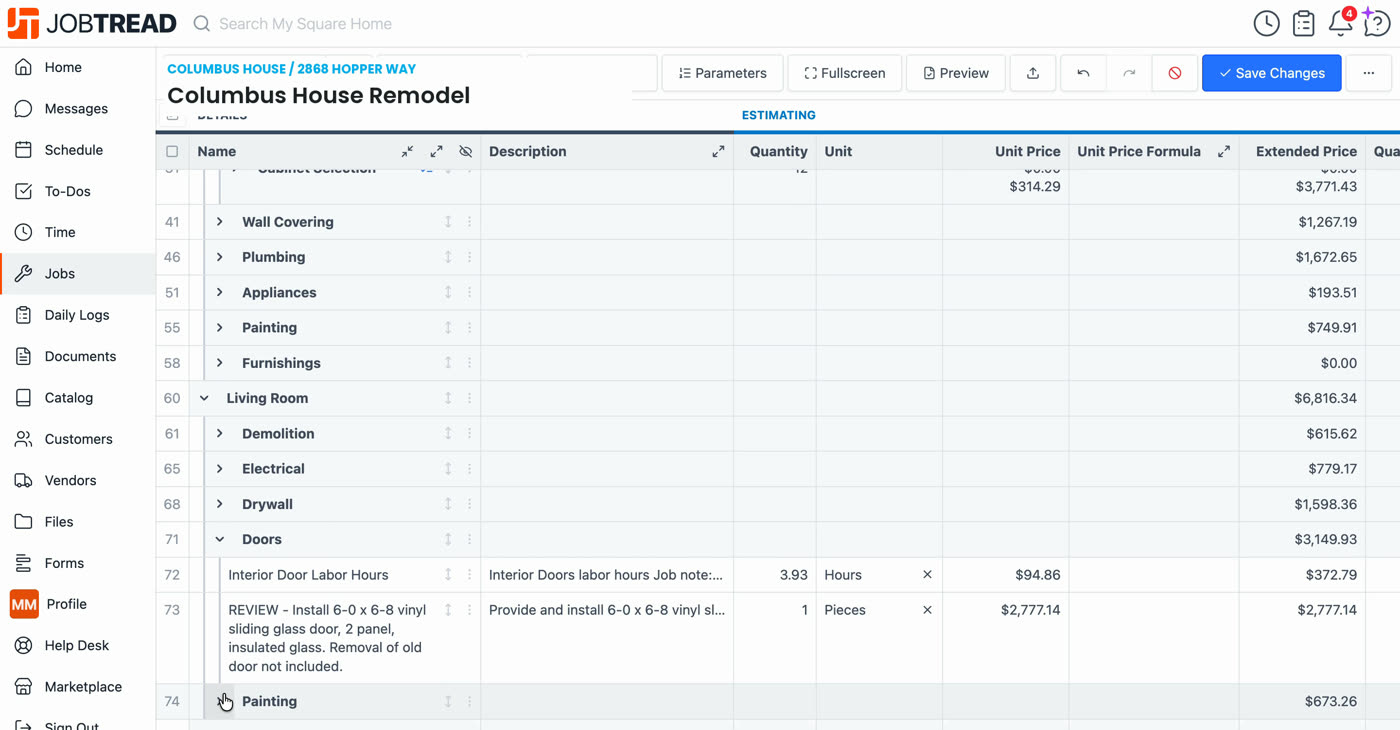Open Daily Logs in sidebar
This screenshot has height=730, width=1400.
[78, 315]
